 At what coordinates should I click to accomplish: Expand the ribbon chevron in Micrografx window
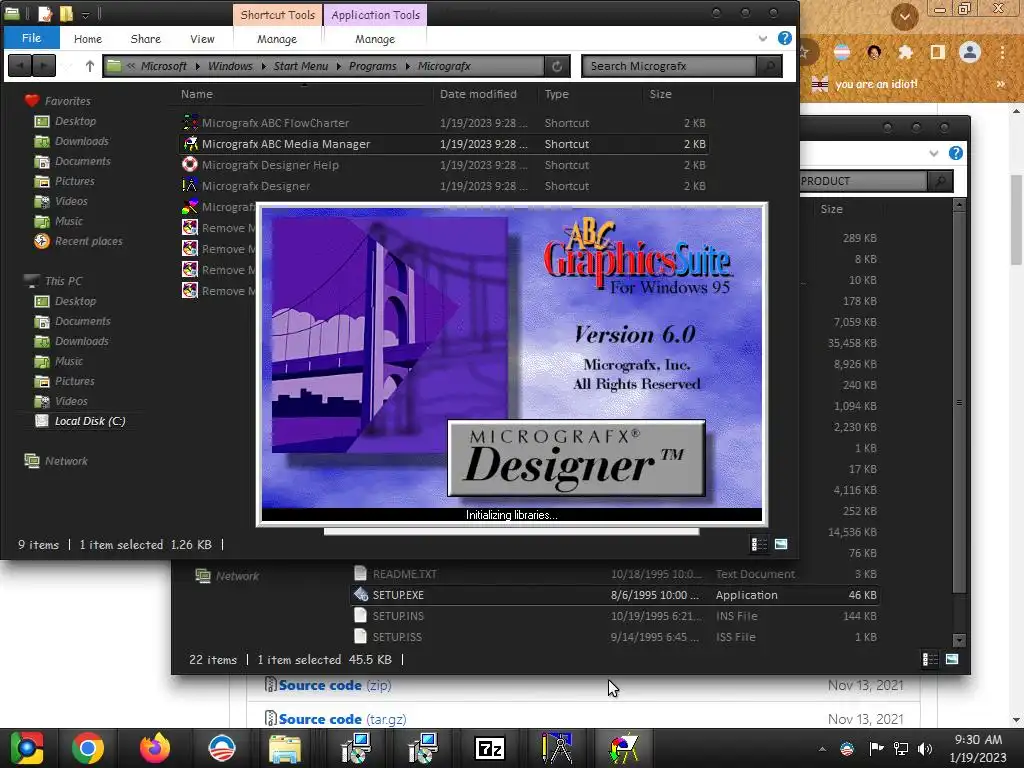[x=763, y=39]
